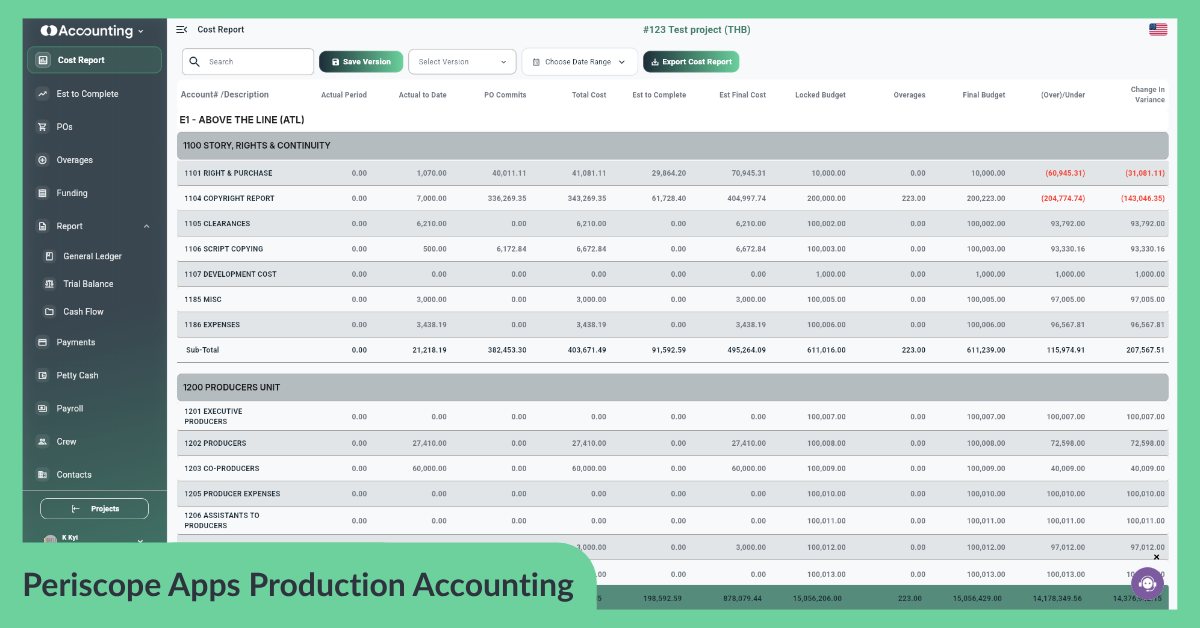Expand the K Kyi user profile menu
This screenshot has height=628, width=1200.
point(140,541)
